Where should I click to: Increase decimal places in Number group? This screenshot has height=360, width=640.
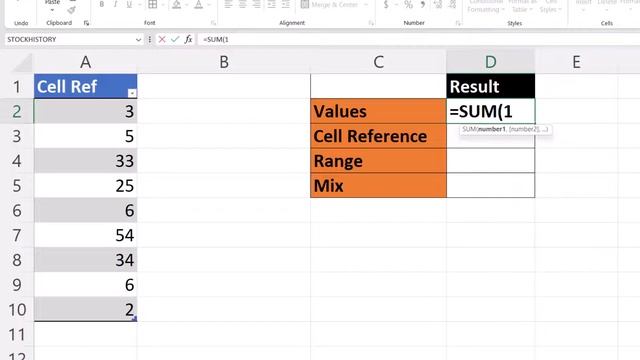(438, 5)
